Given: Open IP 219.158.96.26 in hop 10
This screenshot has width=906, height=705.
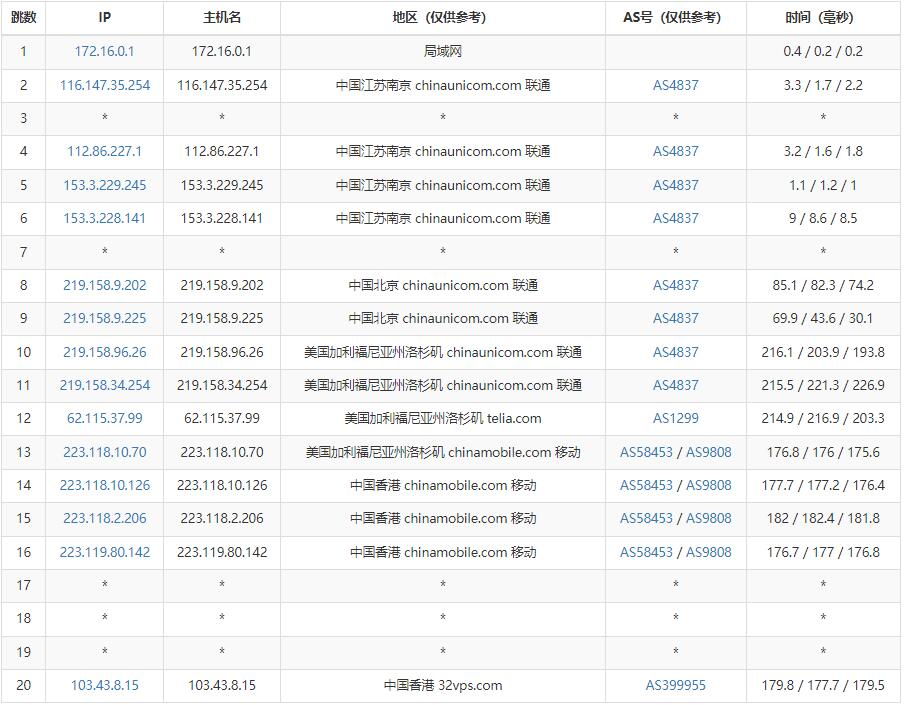Looking at the screenshot, I should [x=104, y=352].
